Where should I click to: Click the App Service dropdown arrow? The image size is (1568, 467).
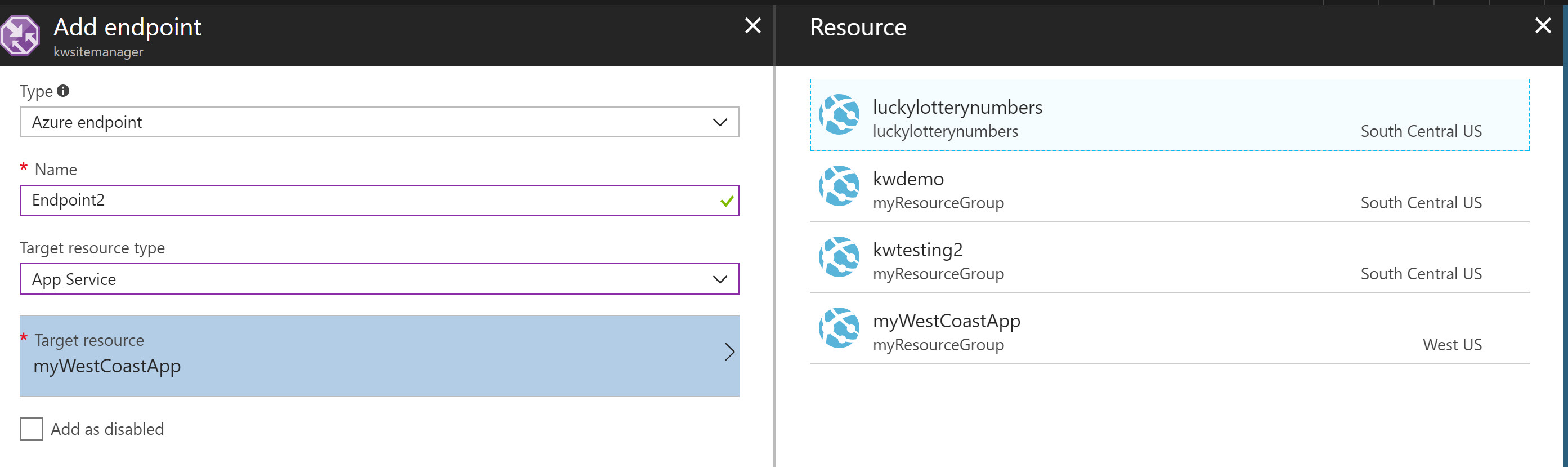(x=720, y=279)
